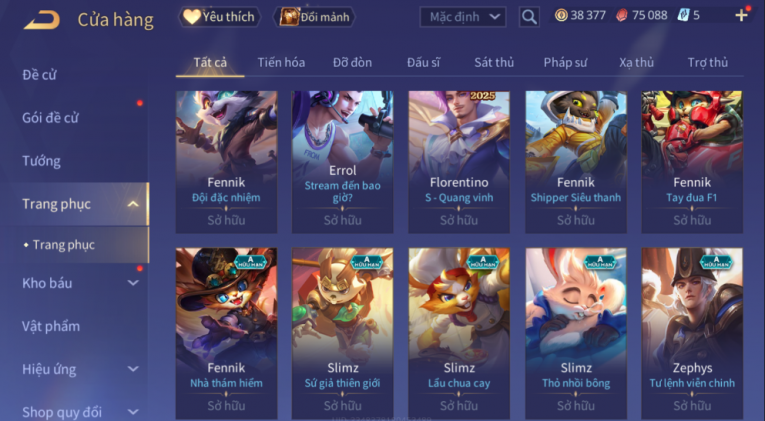Select Florentino S - Quang vinh skin

pos(459,162)
